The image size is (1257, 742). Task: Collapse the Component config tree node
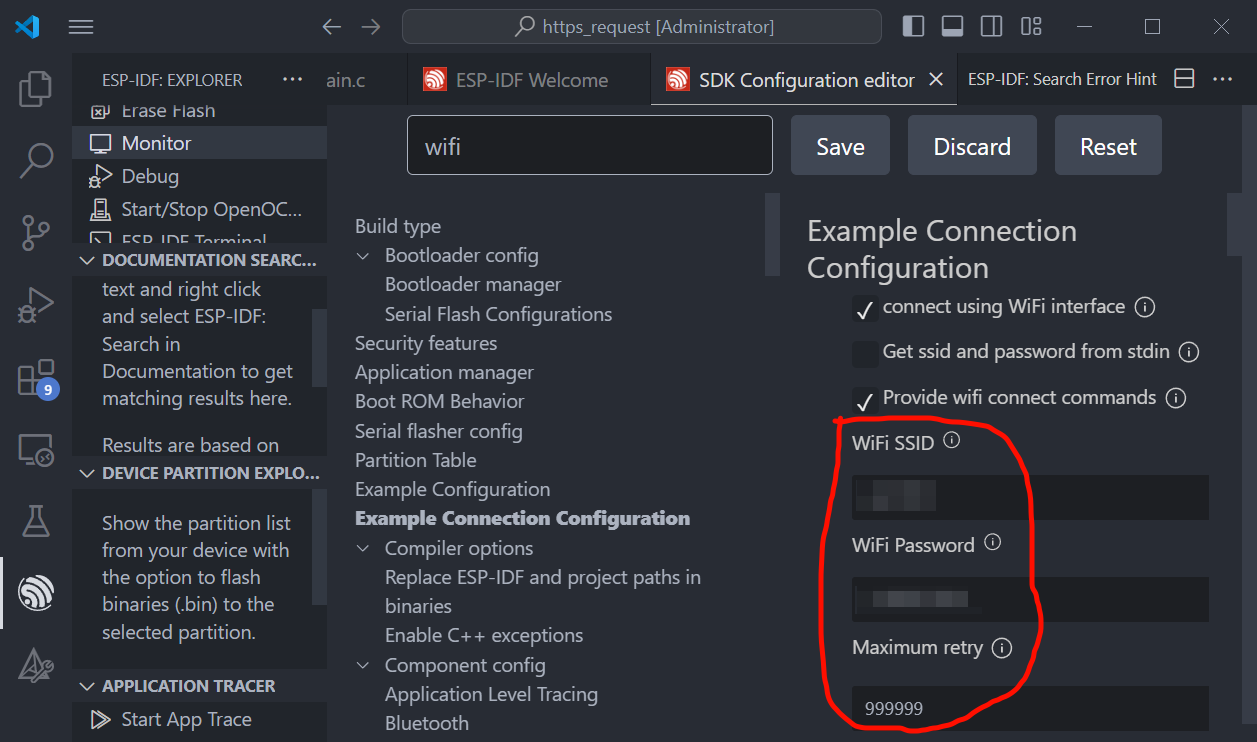point(363,666)
